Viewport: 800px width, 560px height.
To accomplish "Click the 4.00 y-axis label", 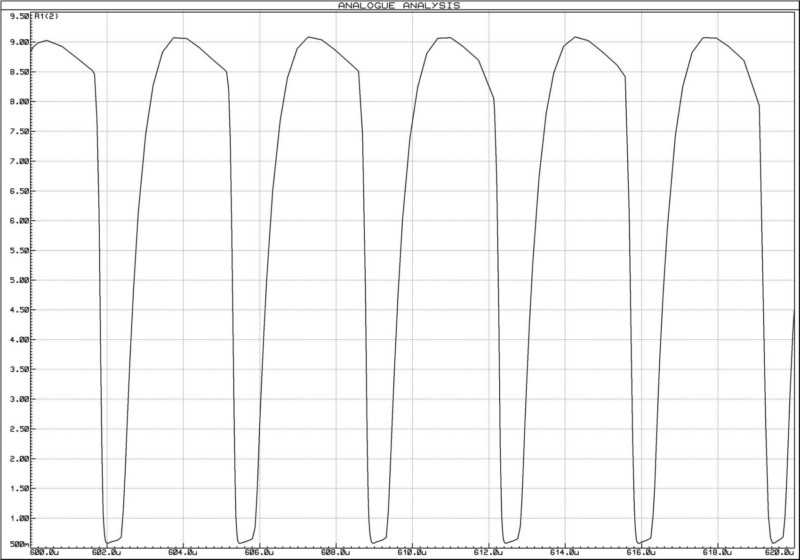I will tap(19, 340).
